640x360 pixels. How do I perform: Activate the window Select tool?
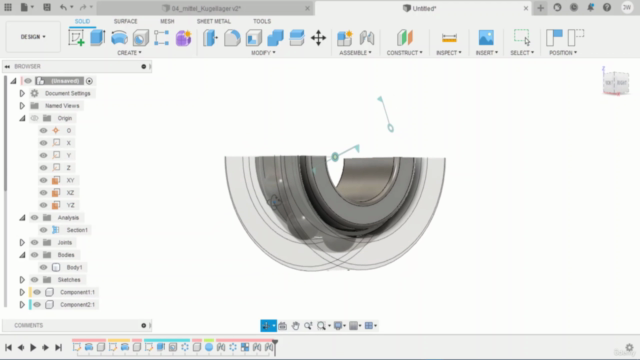coord(522,37)
